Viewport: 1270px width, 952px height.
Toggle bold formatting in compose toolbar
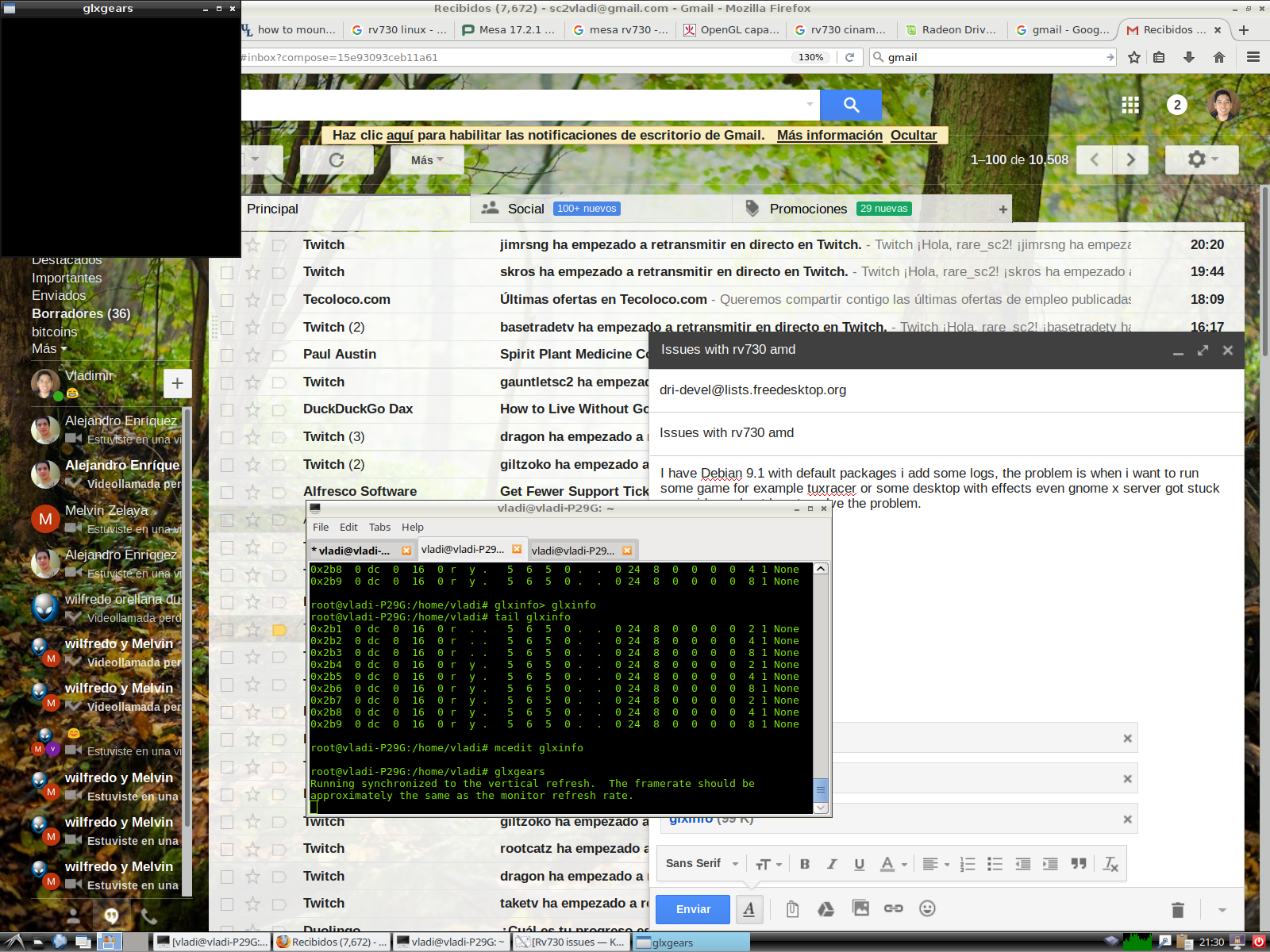tap(805, 864)
